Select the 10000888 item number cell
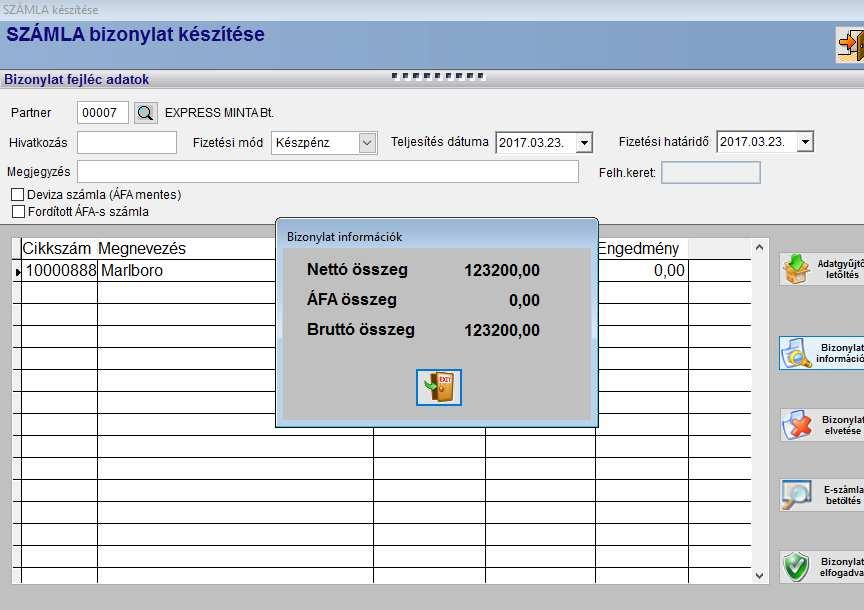The width and height of the screenshot is (864, 610). (x=60, y=271)
